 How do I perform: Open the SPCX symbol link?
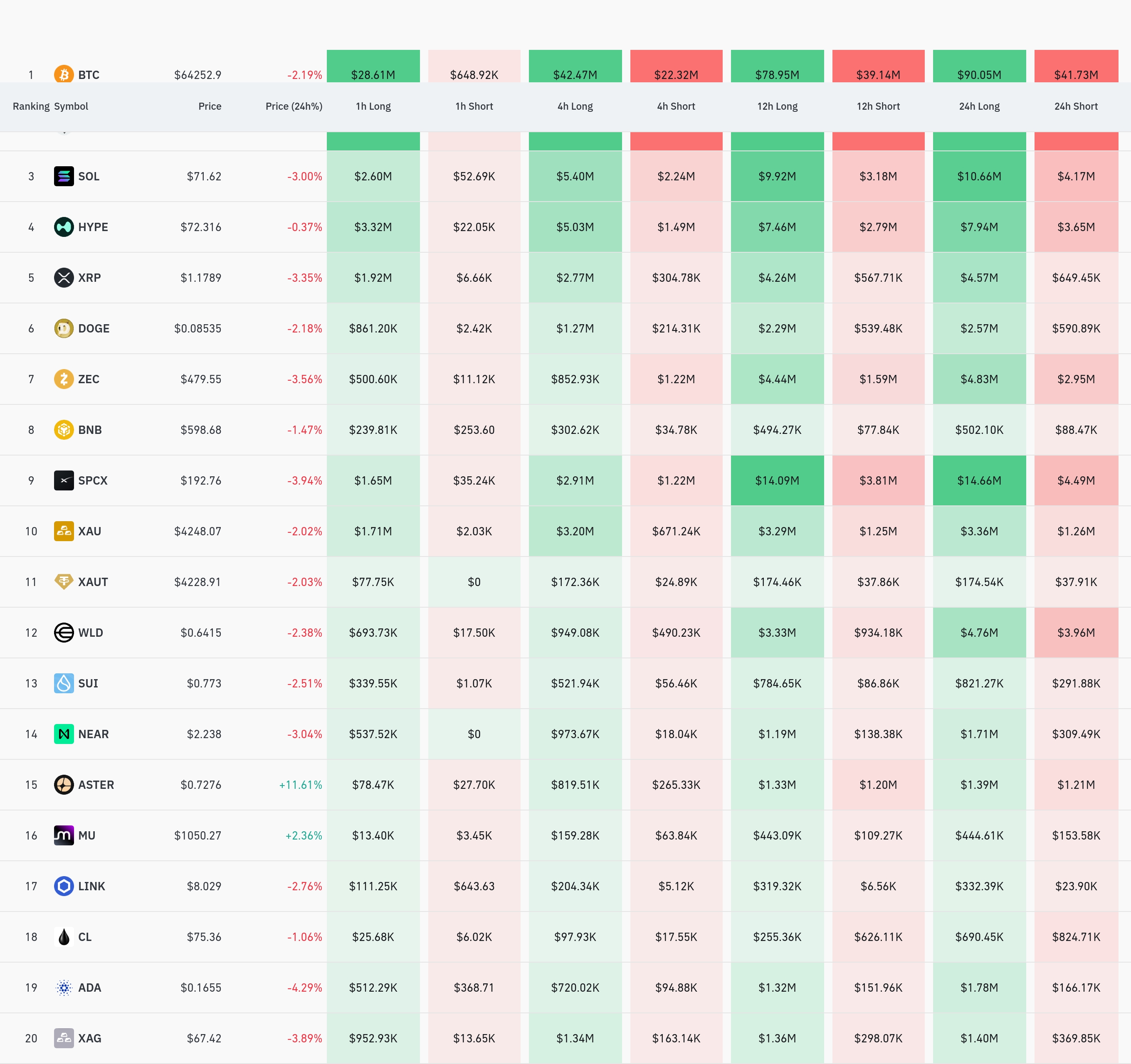93,480
